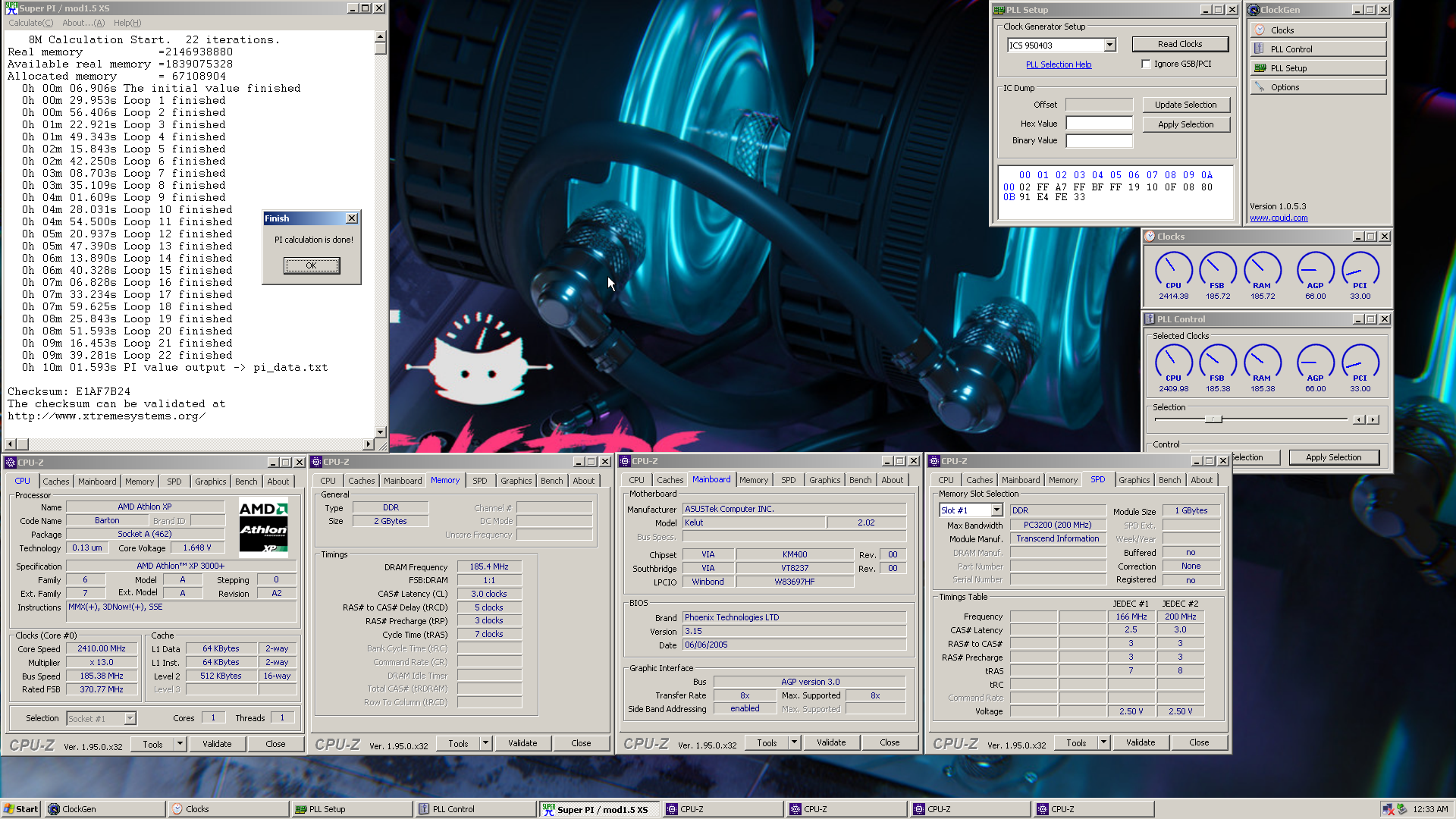This screenshot has width=1456, height=819.
Task: Click the PLL Control icon in ClockGen
Action: click(1260, 49)
